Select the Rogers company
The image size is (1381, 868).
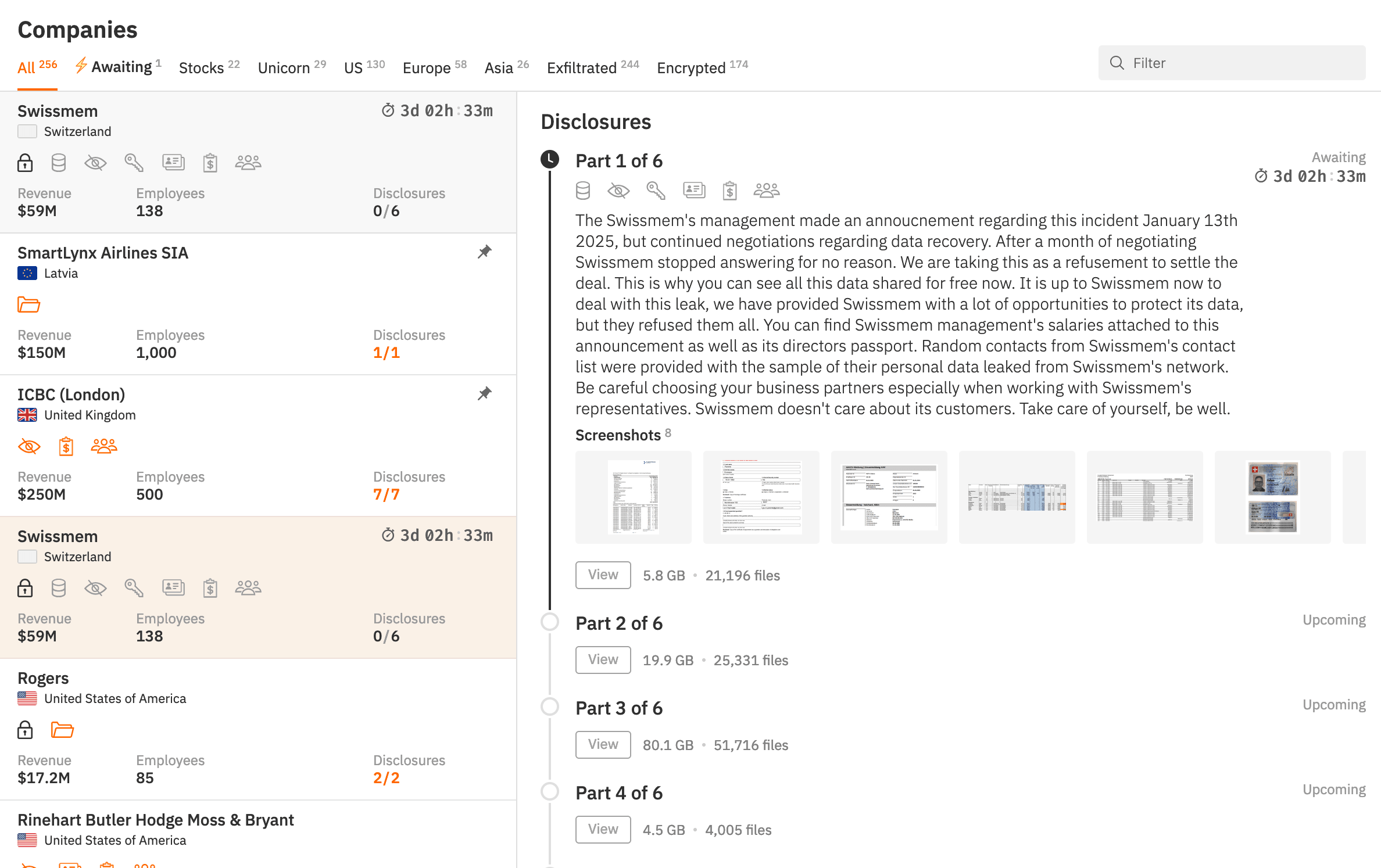[x=258, y=729]
